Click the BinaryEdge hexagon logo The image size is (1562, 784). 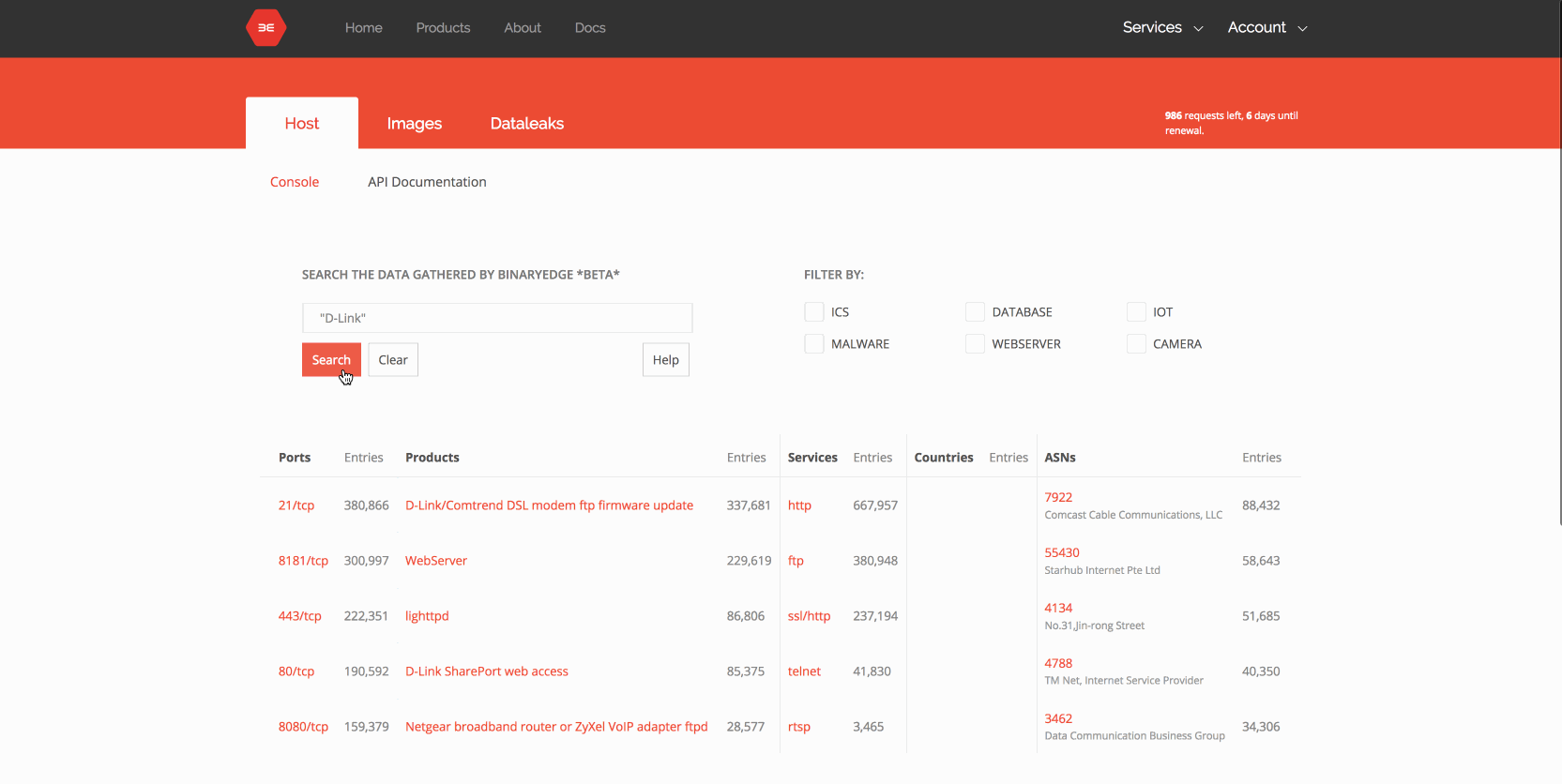(266, 28)
